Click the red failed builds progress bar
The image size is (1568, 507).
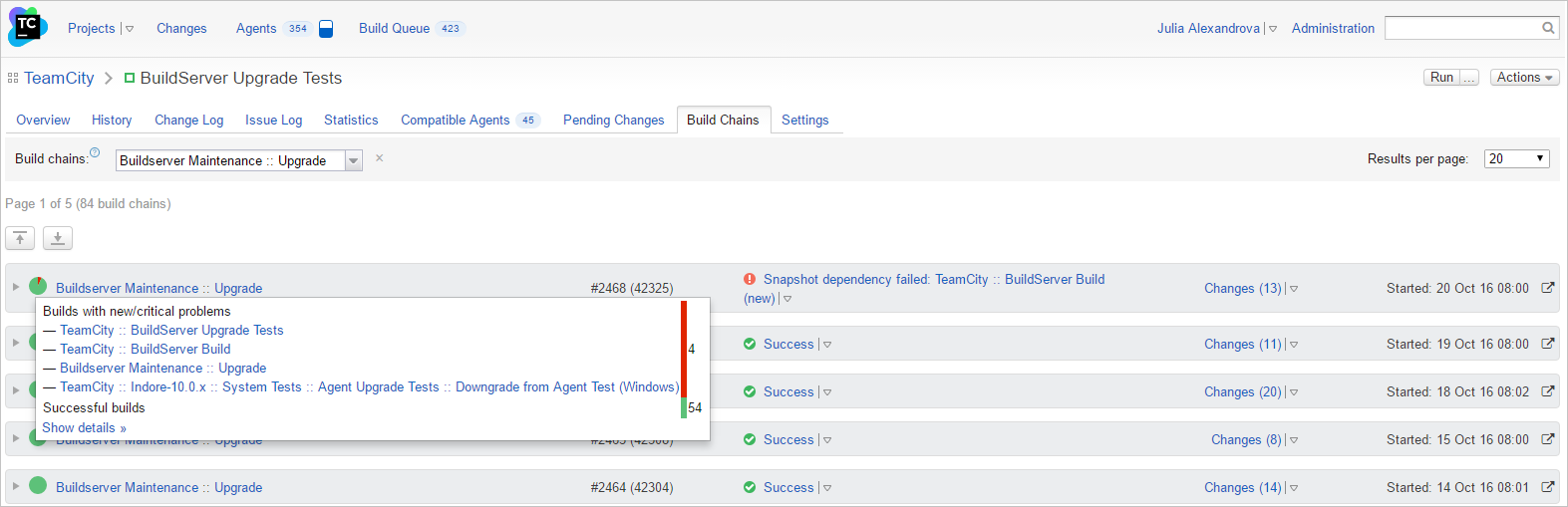(x=684, y=349)
